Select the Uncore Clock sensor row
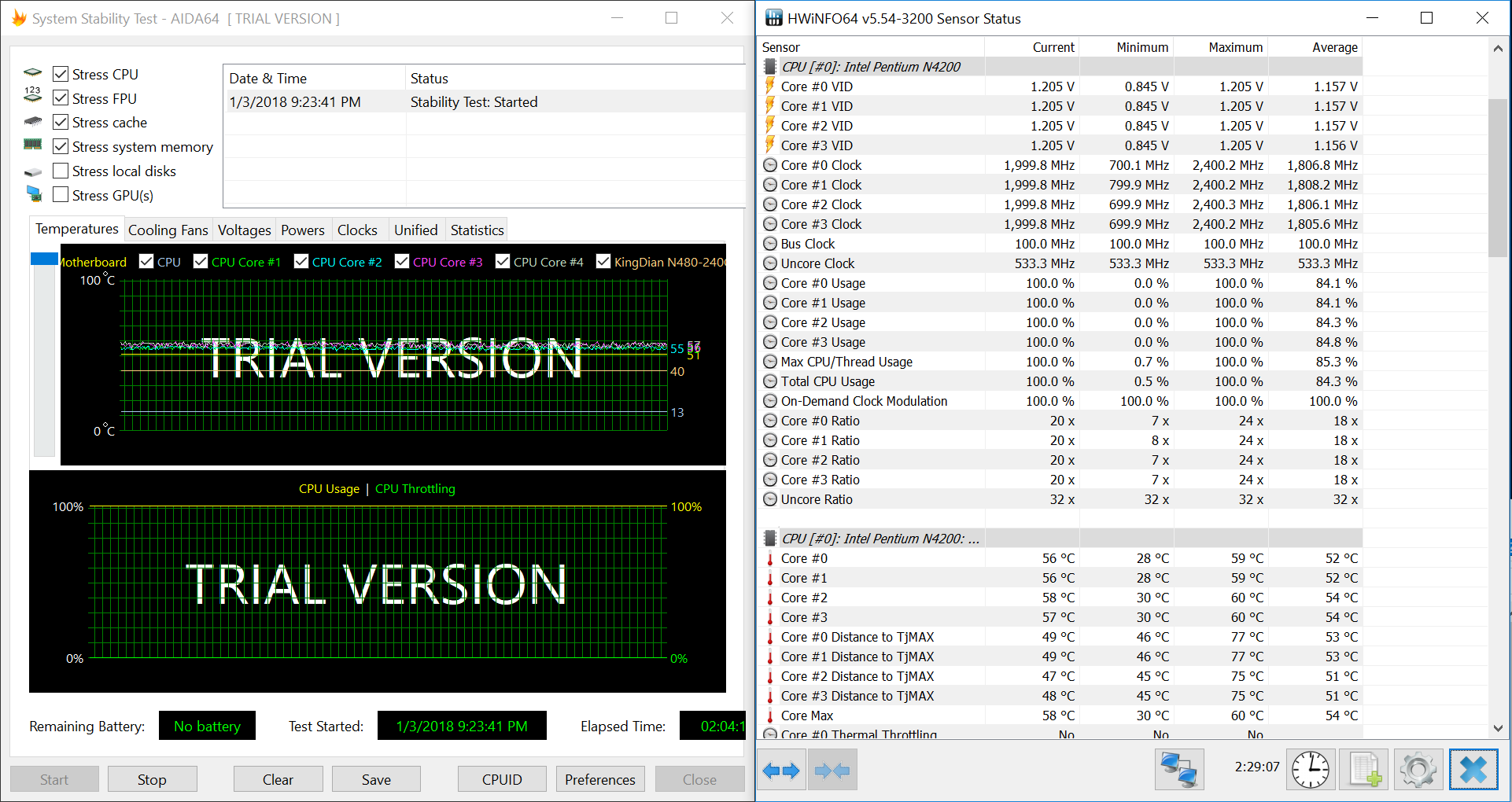This screenshot has width=1512, height=802. coord(1060,263)
